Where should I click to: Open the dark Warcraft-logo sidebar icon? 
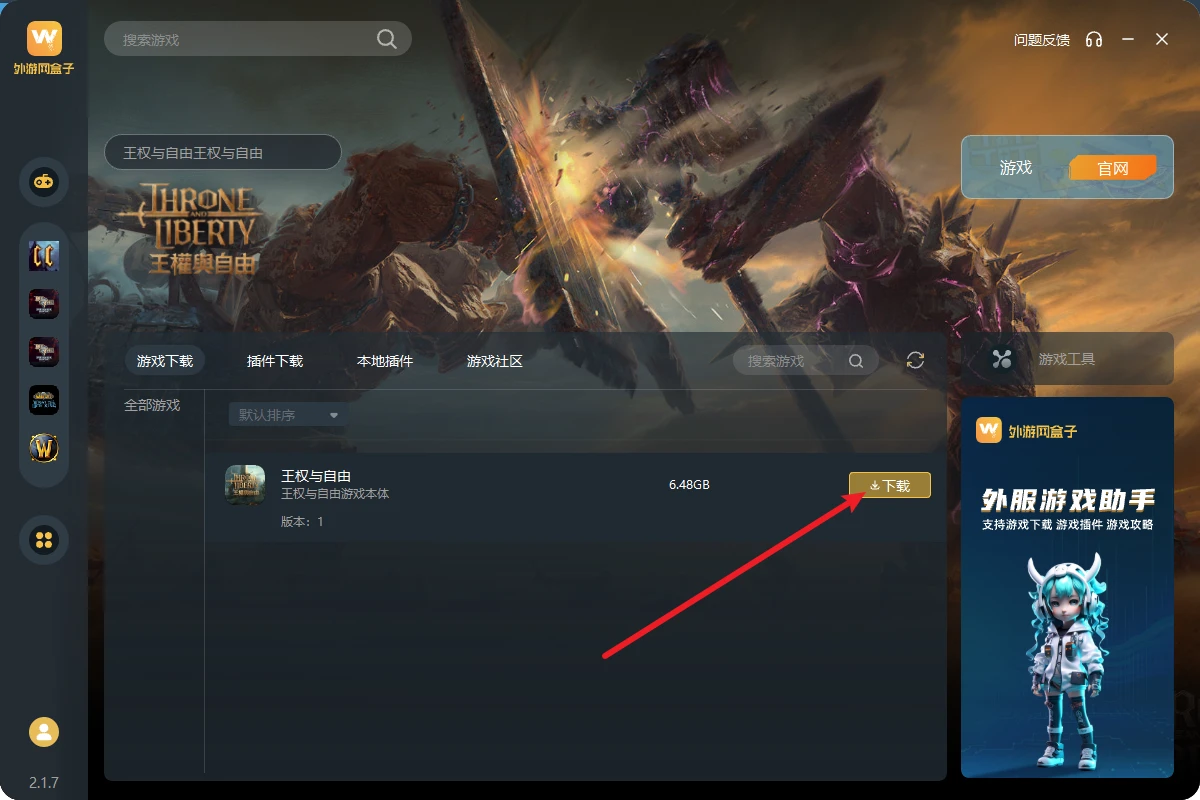[44, 400]
